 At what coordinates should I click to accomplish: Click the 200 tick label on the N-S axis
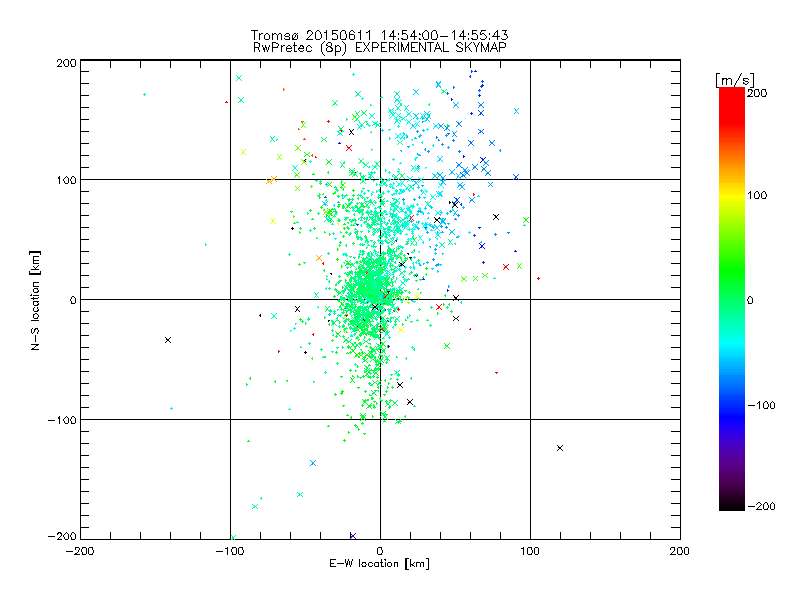[x=66, y=63]
